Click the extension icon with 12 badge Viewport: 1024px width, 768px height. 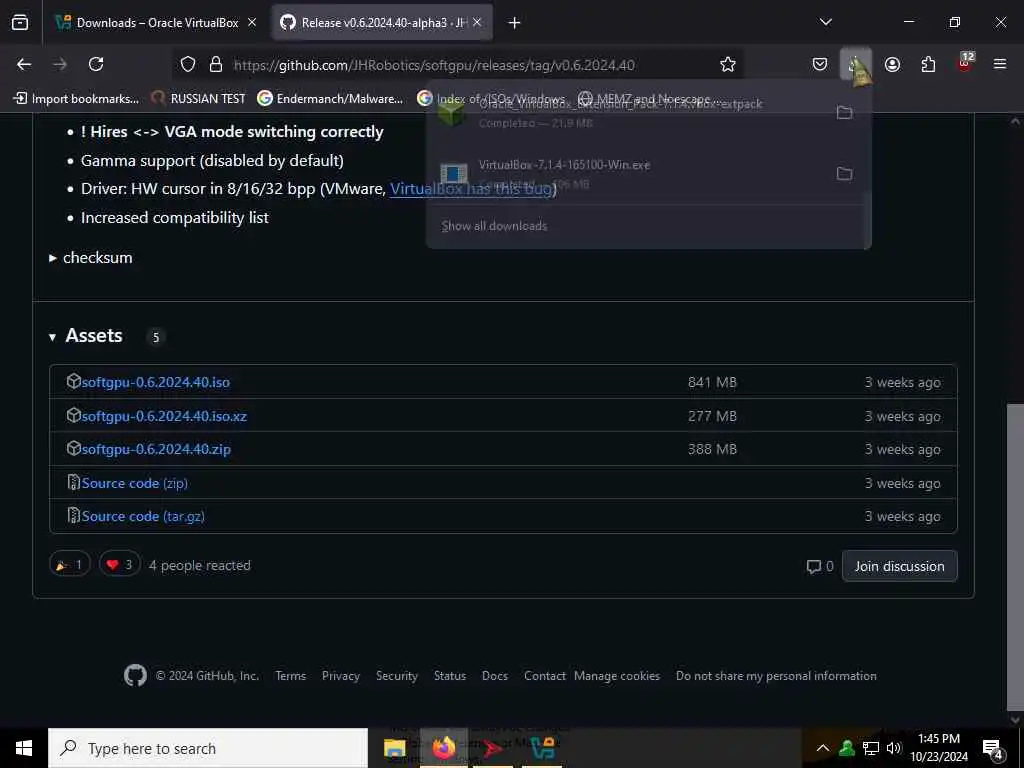coord(965,63)
